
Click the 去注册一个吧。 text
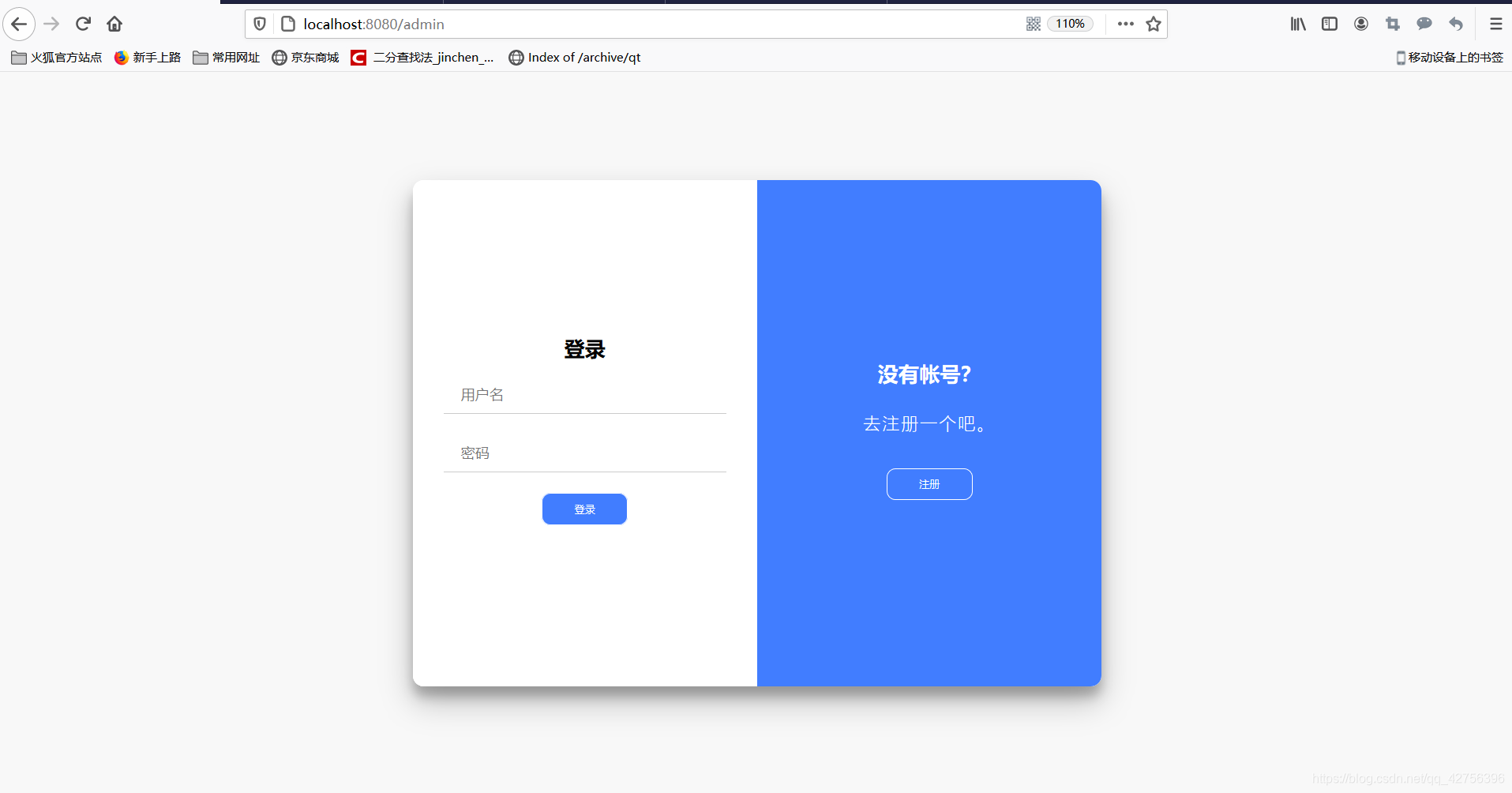pyautogui.click(x=924, y=424)
